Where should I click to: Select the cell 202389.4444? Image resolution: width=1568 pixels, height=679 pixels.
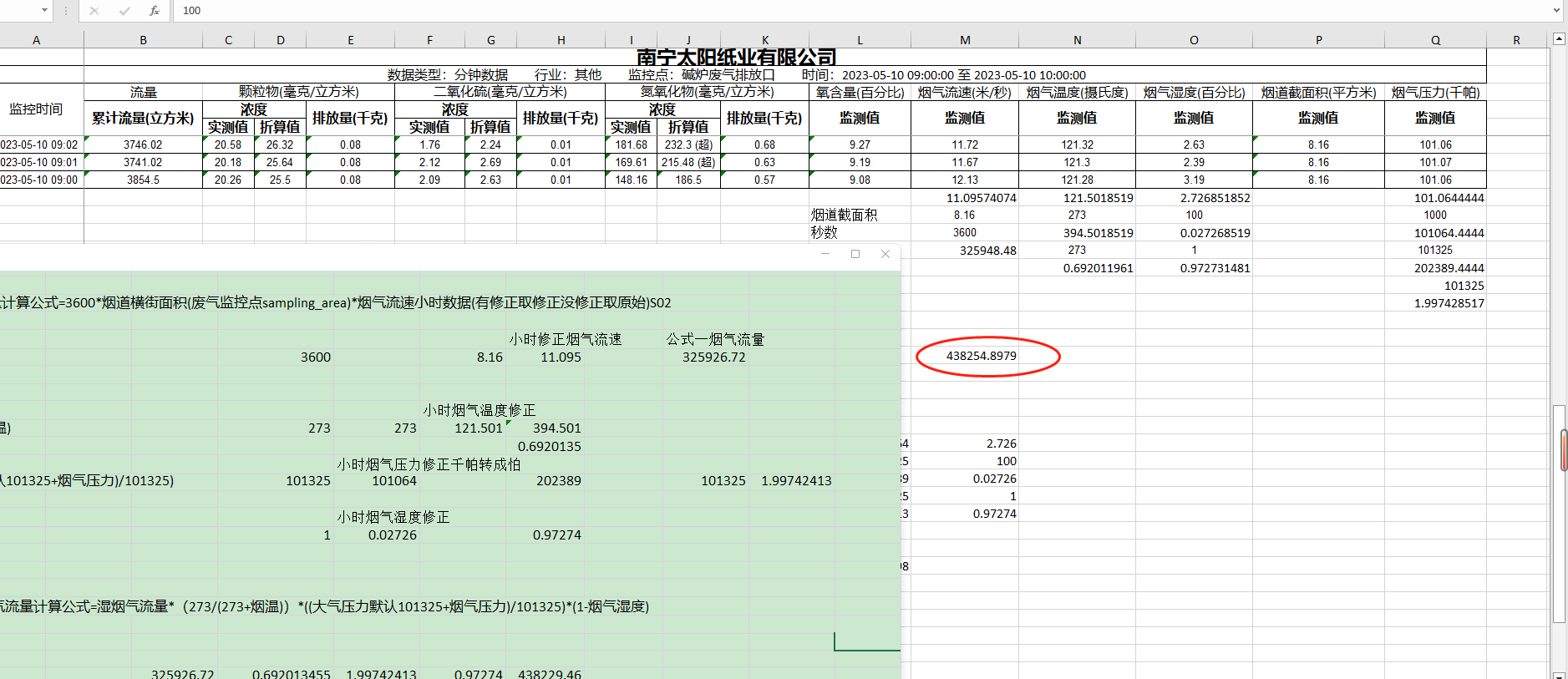coord(1436,268)
